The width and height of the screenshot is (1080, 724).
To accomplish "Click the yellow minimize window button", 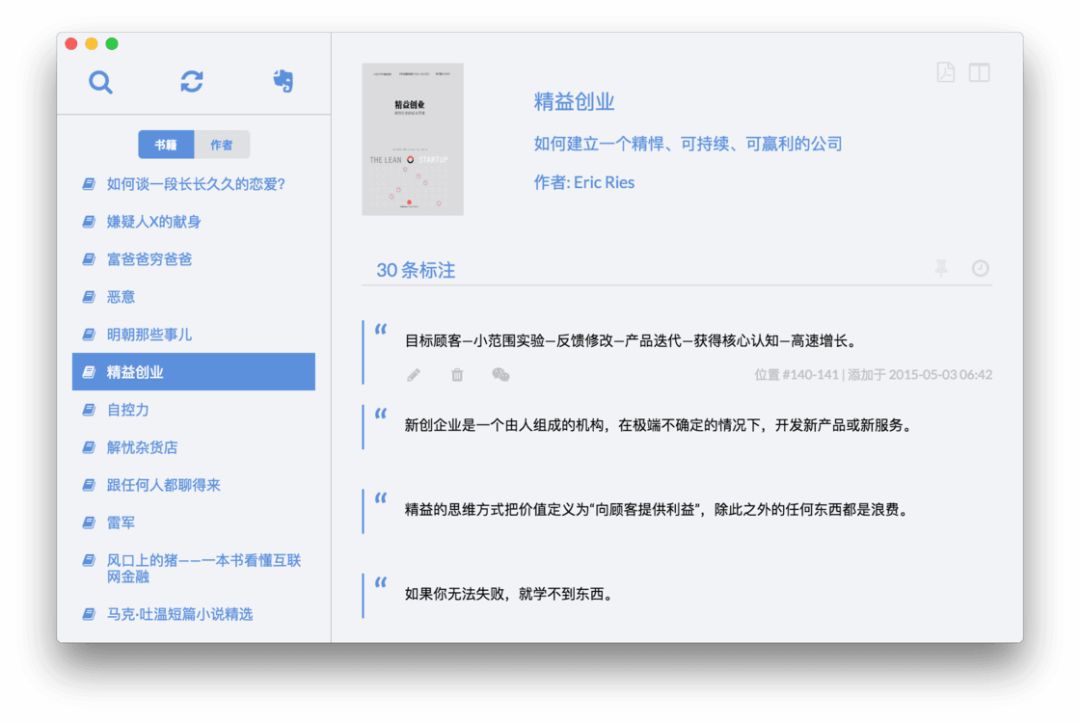I will click(91, 44).
